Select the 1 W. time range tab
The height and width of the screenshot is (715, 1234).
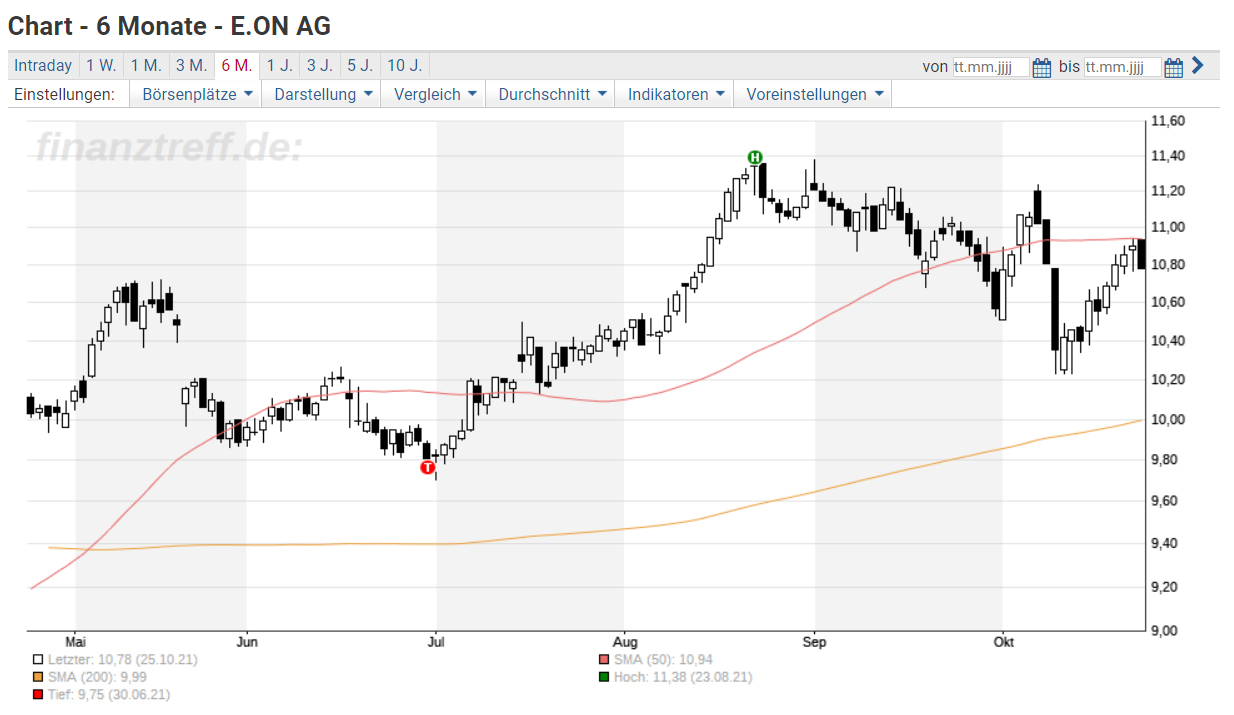[101, 66]
